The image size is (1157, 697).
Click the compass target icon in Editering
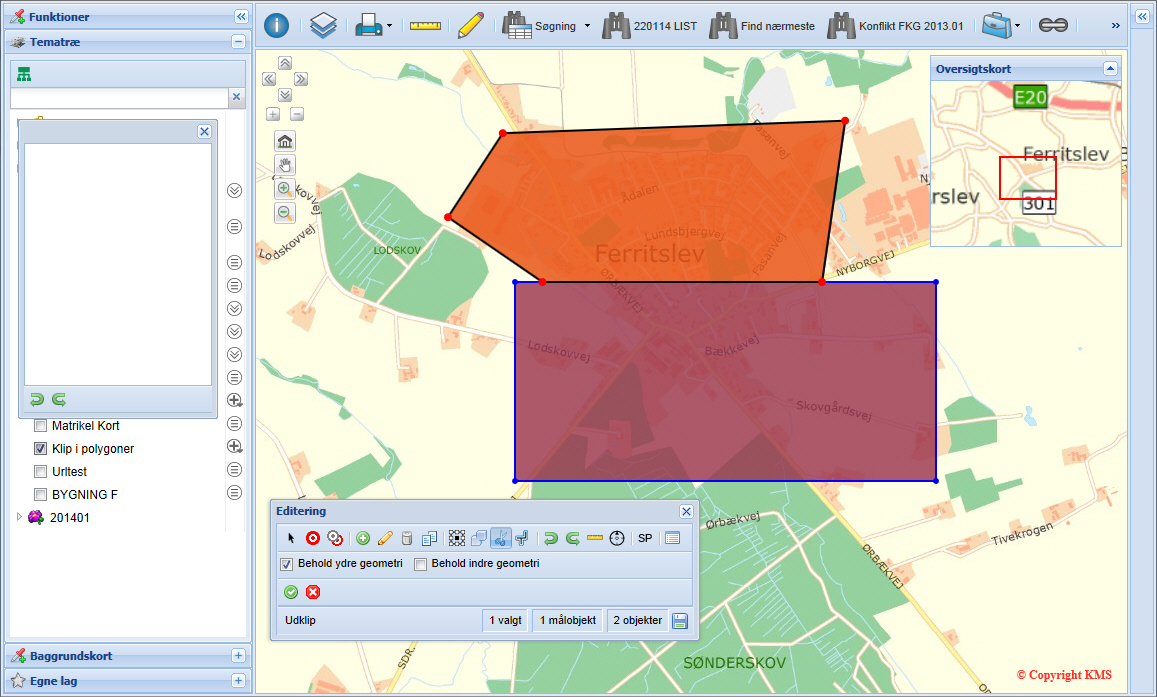pos(617,538)
